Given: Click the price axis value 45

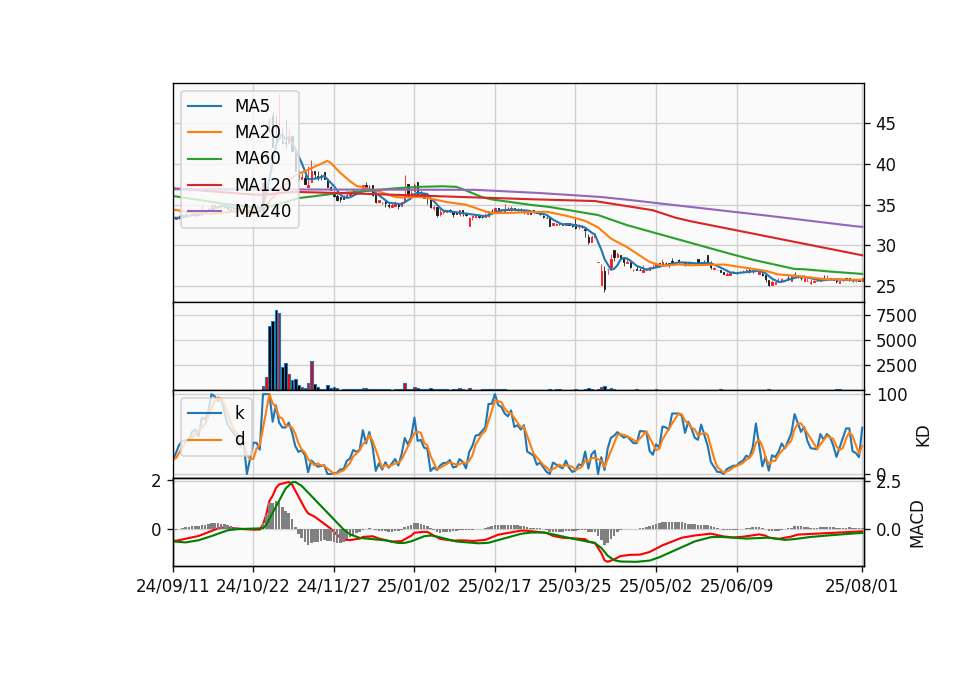Looking at the screenshot, I should (885, 124).
